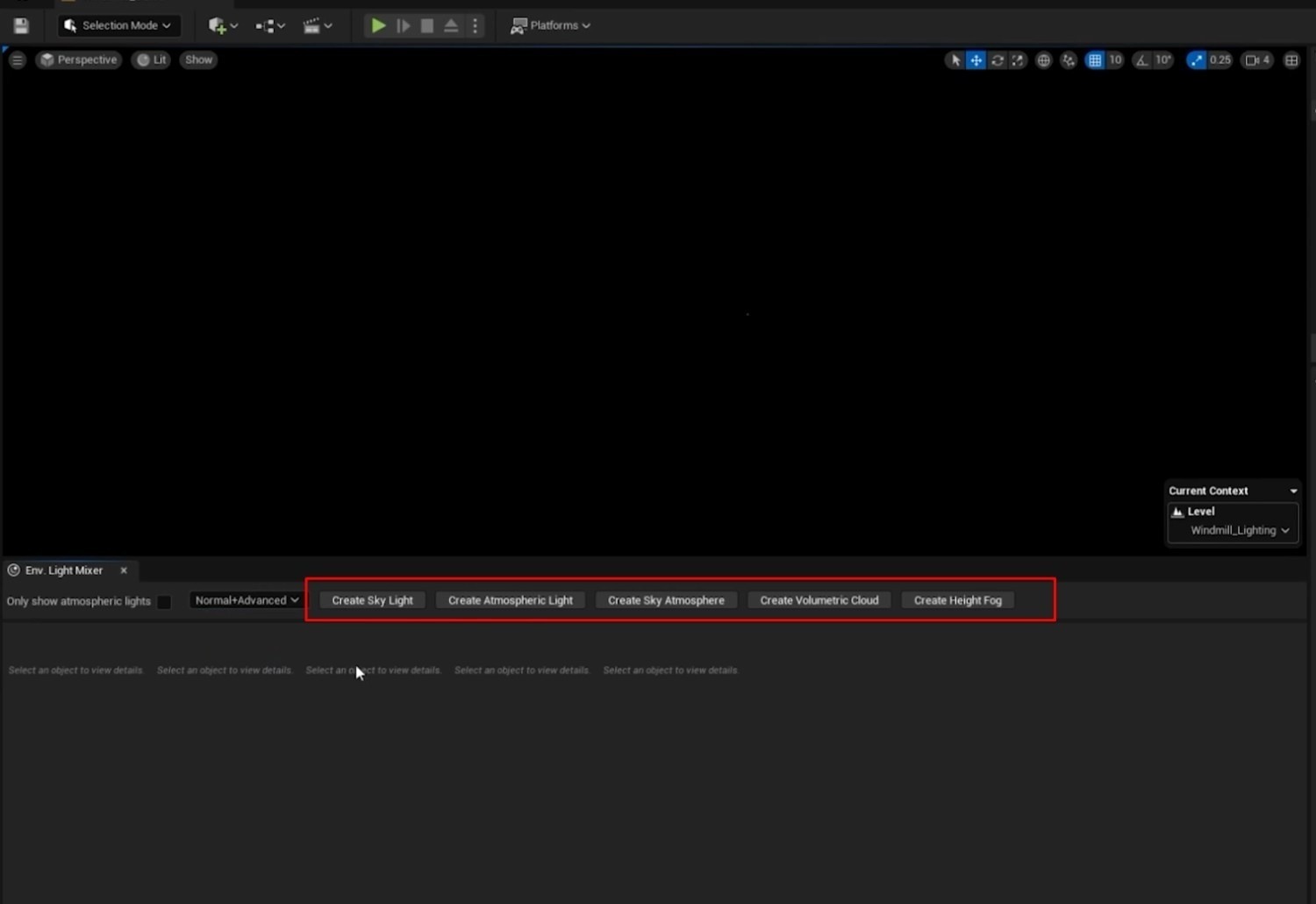Open the viewport hamburger options menu
Viewport: 1316px width, 904px height.
click(x=17, y=60)
